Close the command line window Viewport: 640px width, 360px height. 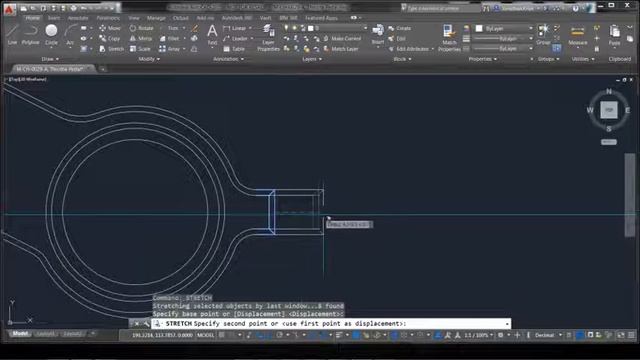click(x=137, y=324)
